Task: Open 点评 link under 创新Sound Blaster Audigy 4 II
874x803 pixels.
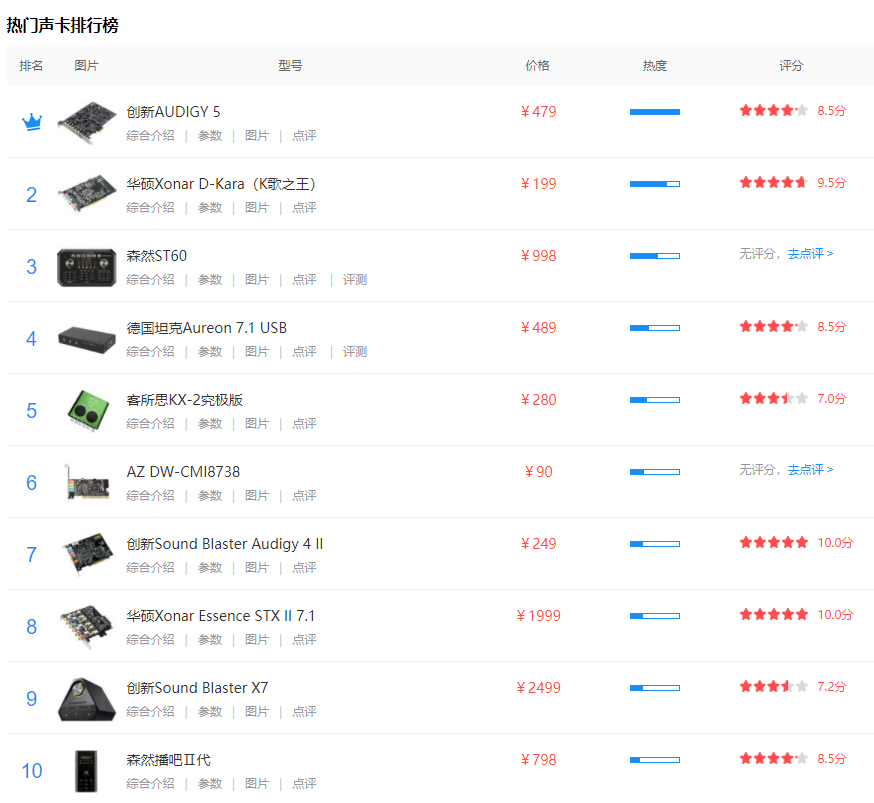Action: [x=304, y=568]
